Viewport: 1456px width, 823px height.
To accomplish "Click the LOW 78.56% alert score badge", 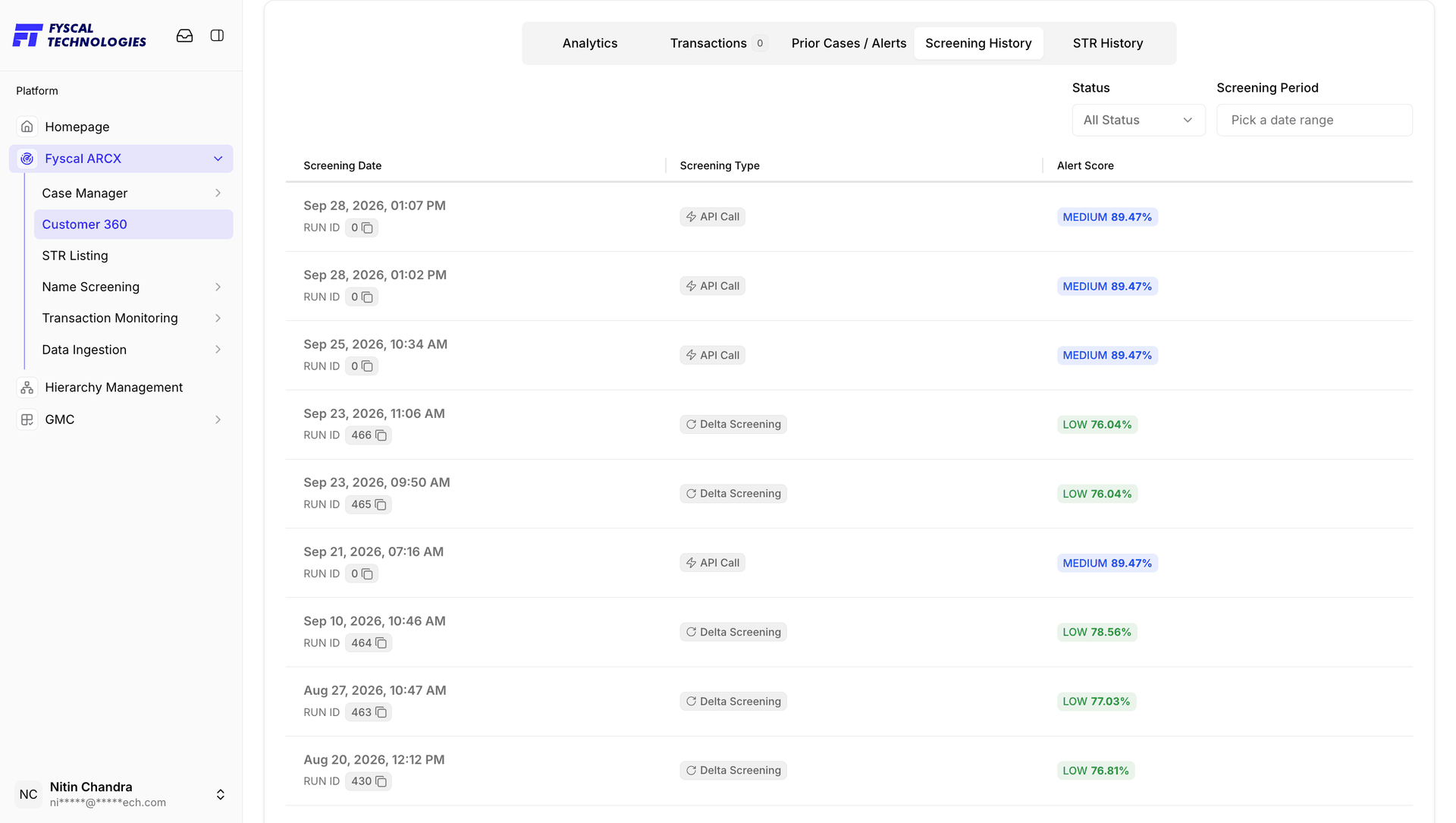I will point(1097,632).
